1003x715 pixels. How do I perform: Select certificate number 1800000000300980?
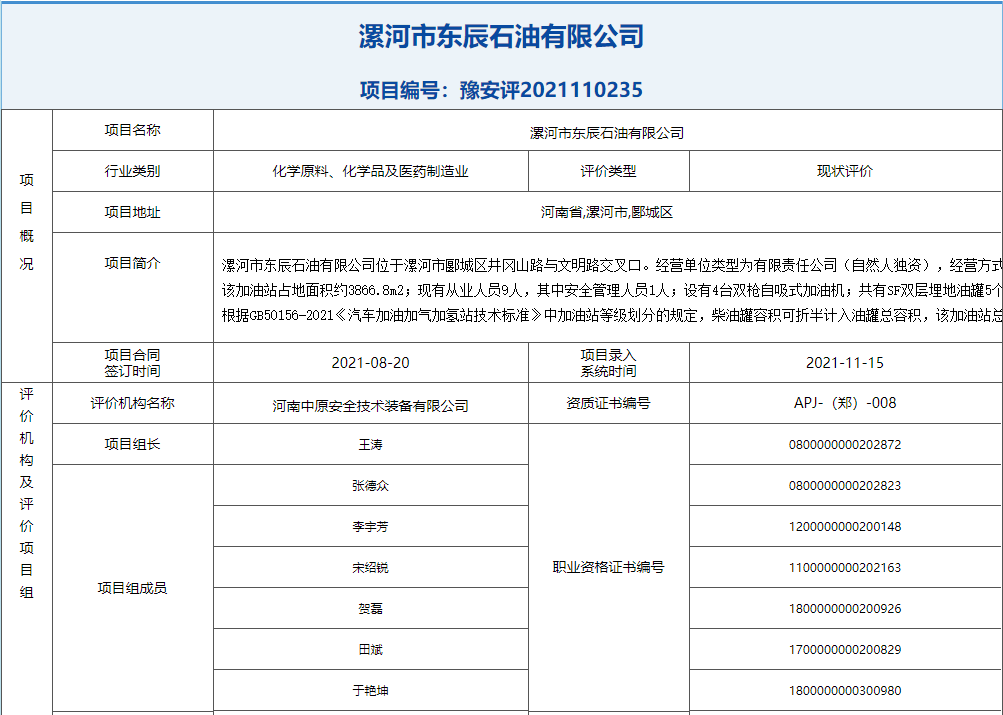845,690
